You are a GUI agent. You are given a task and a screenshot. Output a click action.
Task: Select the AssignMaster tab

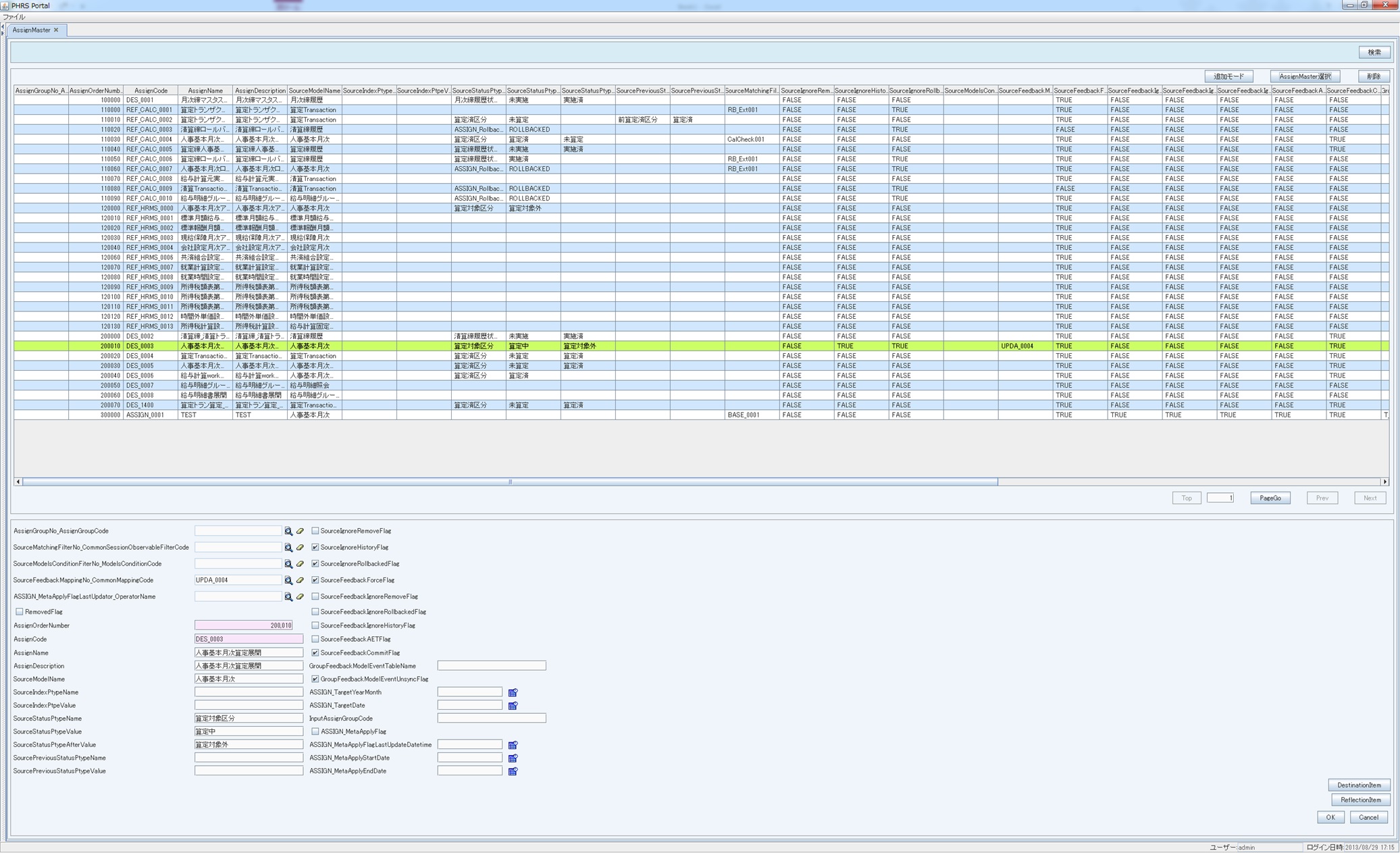point(31,30)
